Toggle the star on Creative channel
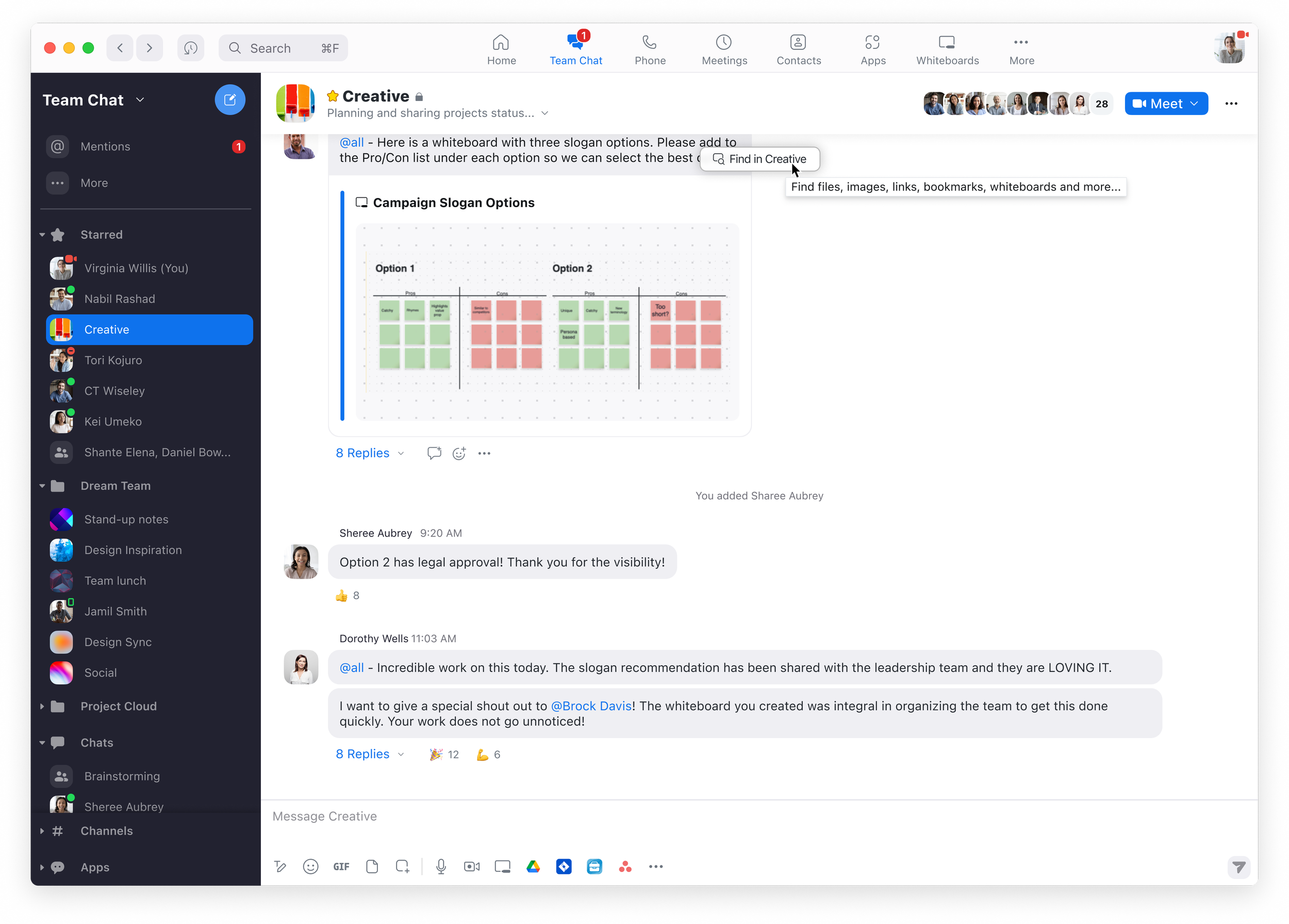Viewport: 1289px width, 924px height. pos(333,96)
